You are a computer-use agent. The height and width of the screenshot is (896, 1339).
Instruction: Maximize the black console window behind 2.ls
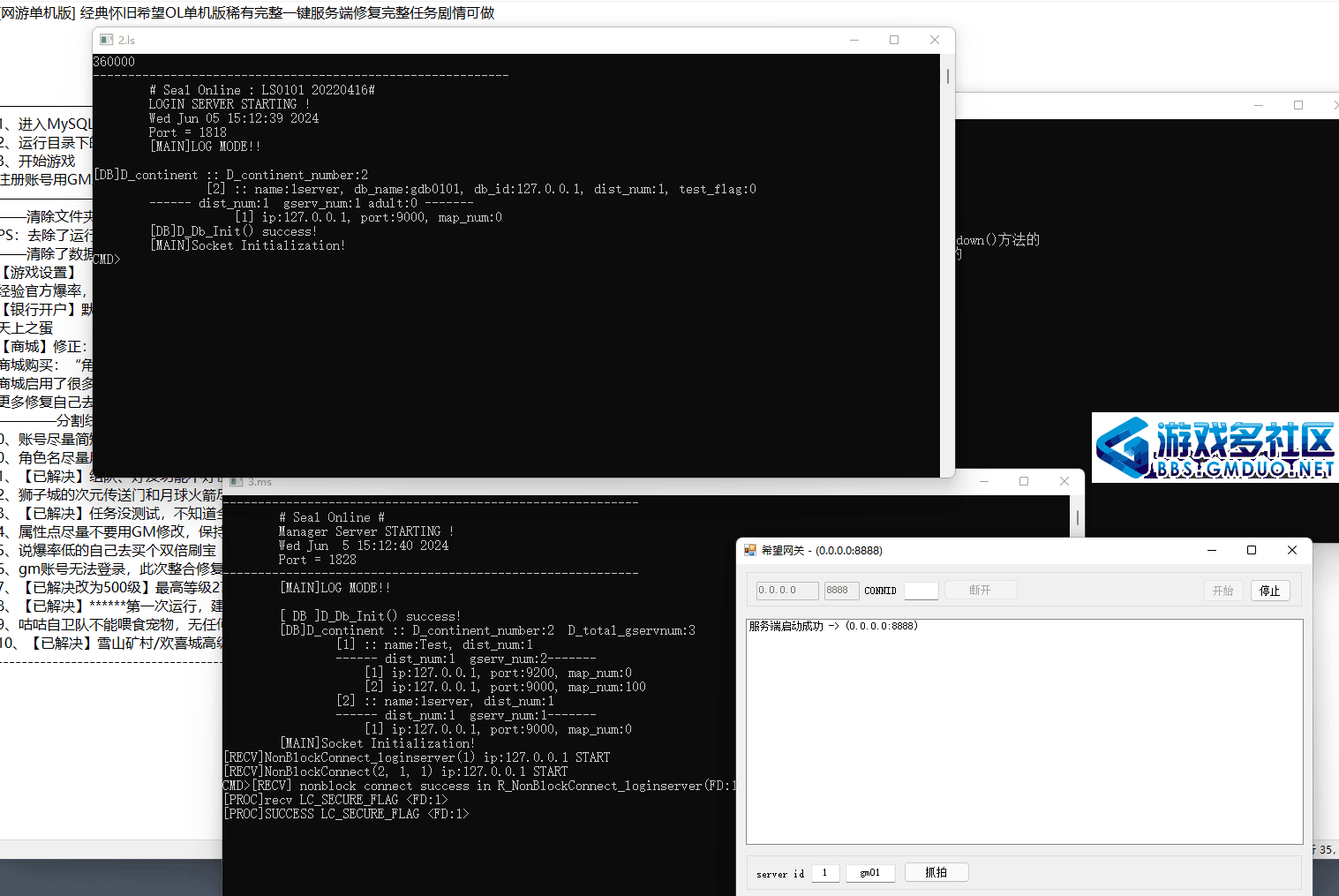tap(1298, 105)
